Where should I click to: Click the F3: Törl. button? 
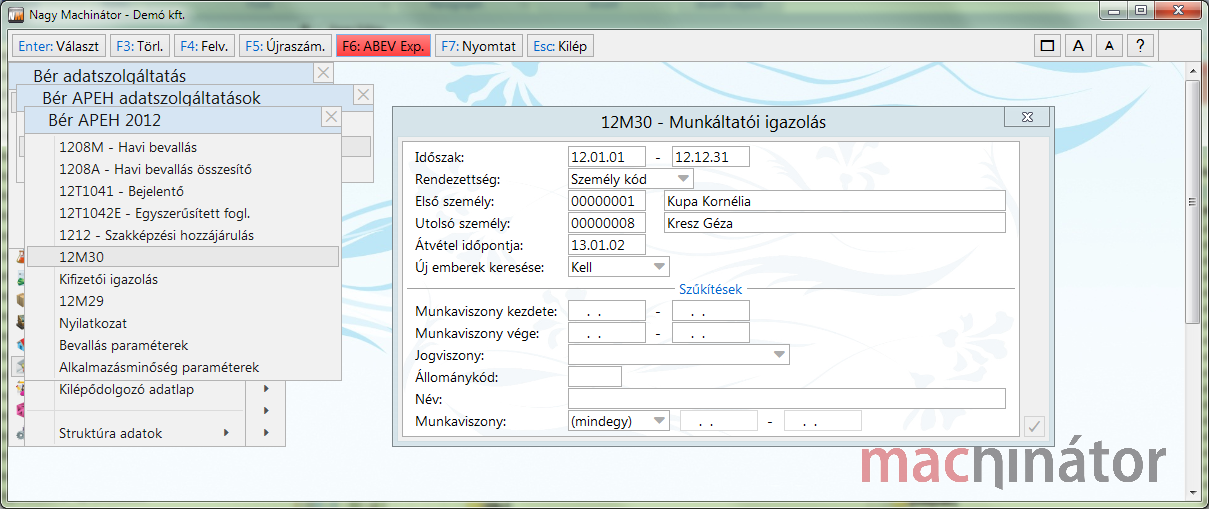point(139,46)
